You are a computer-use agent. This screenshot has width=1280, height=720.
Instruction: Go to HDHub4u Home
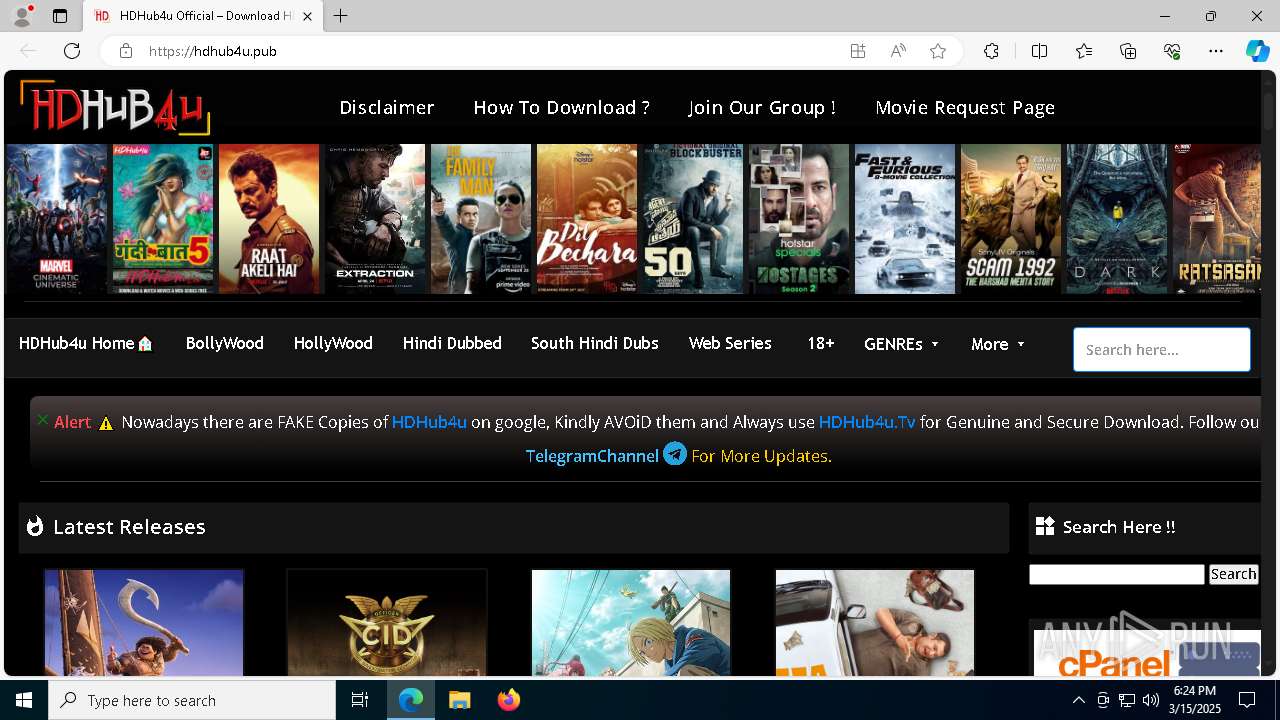pos(86,343)
